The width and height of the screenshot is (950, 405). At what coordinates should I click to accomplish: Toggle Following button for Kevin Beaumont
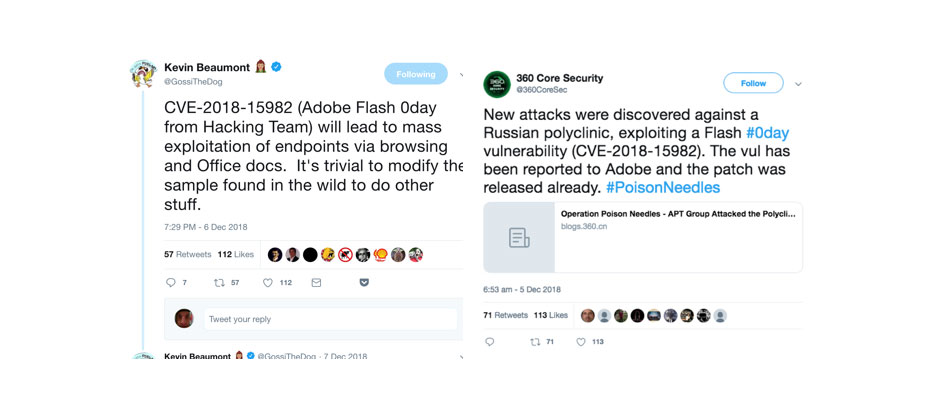415,74
